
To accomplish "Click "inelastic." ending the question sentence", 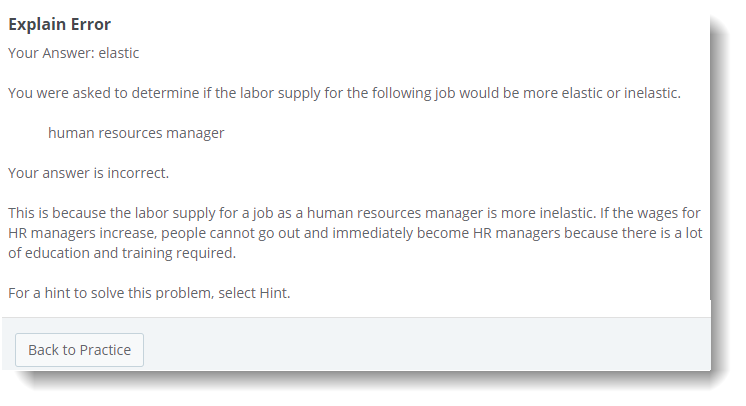I will click(649, 93).
